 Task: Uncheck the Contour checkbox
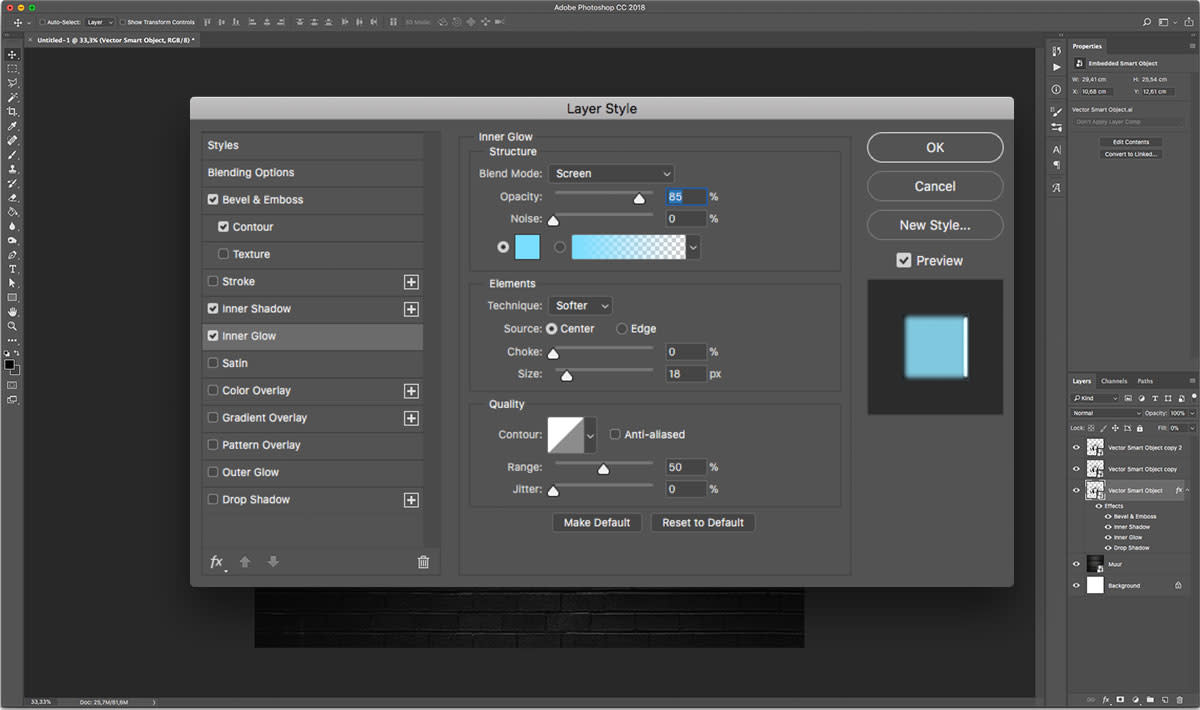(x=223, y=227)
